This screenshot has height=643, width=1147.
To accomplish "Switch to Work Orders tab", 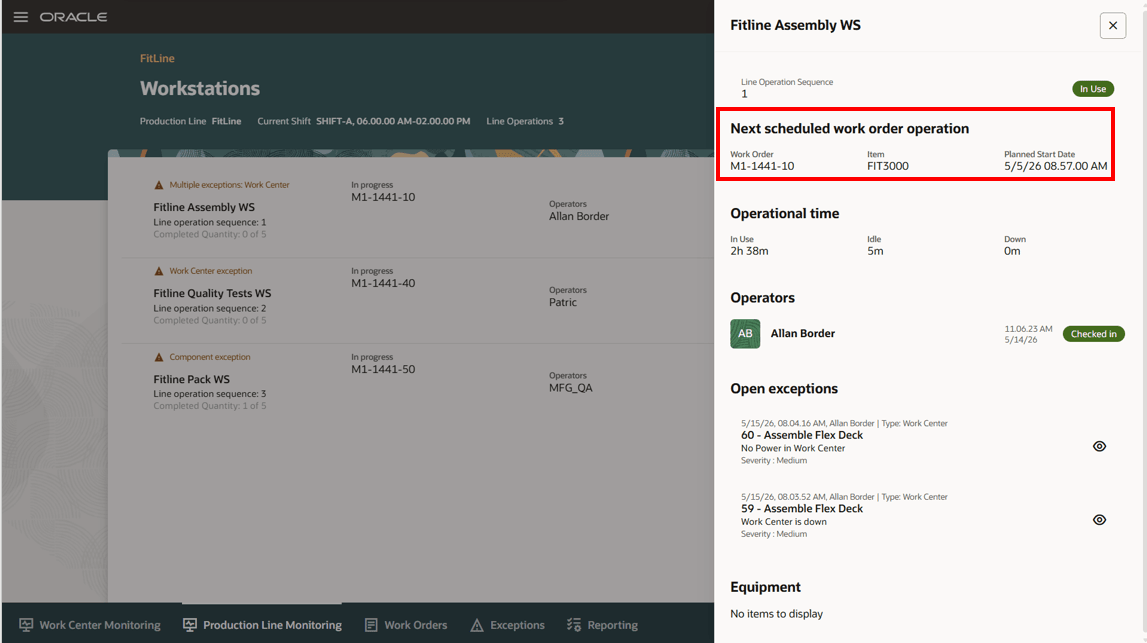I will tap(406, 625).
